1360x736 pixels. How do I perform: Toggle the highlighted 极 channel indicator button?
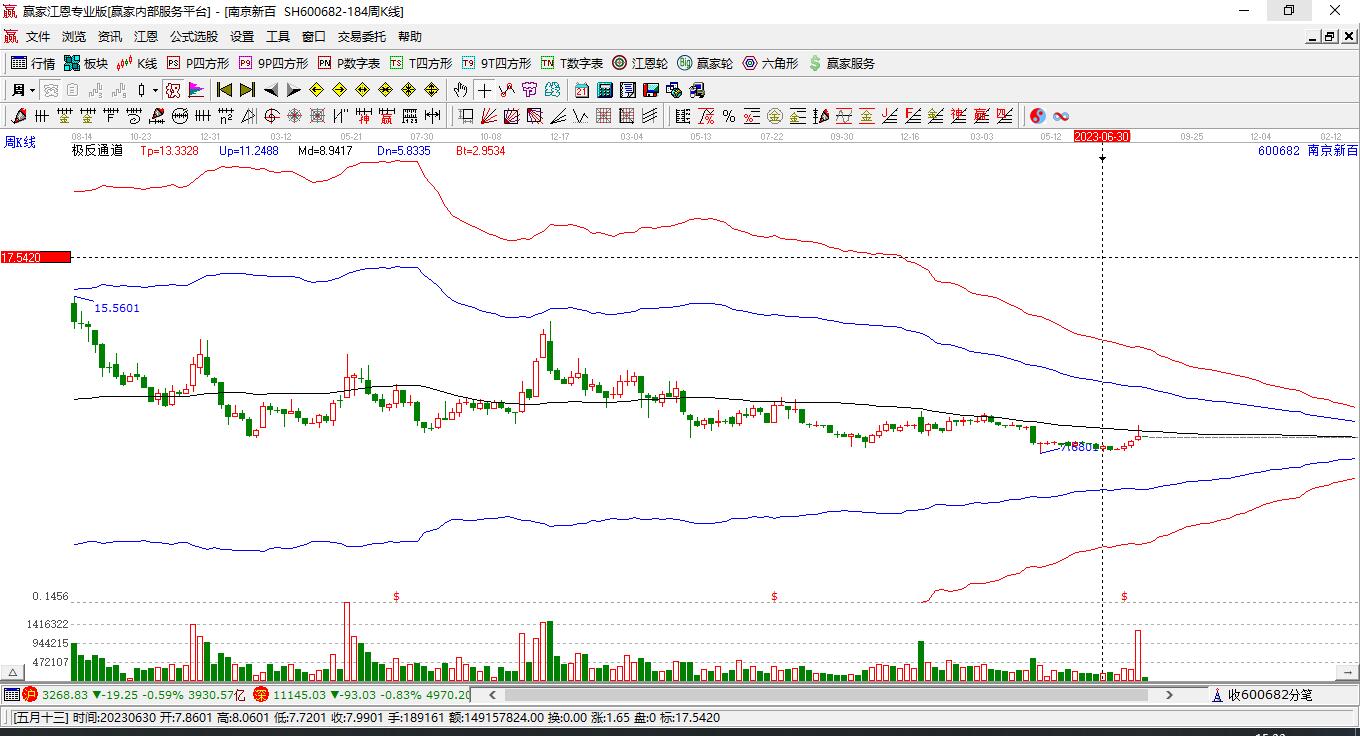(173, 90)
